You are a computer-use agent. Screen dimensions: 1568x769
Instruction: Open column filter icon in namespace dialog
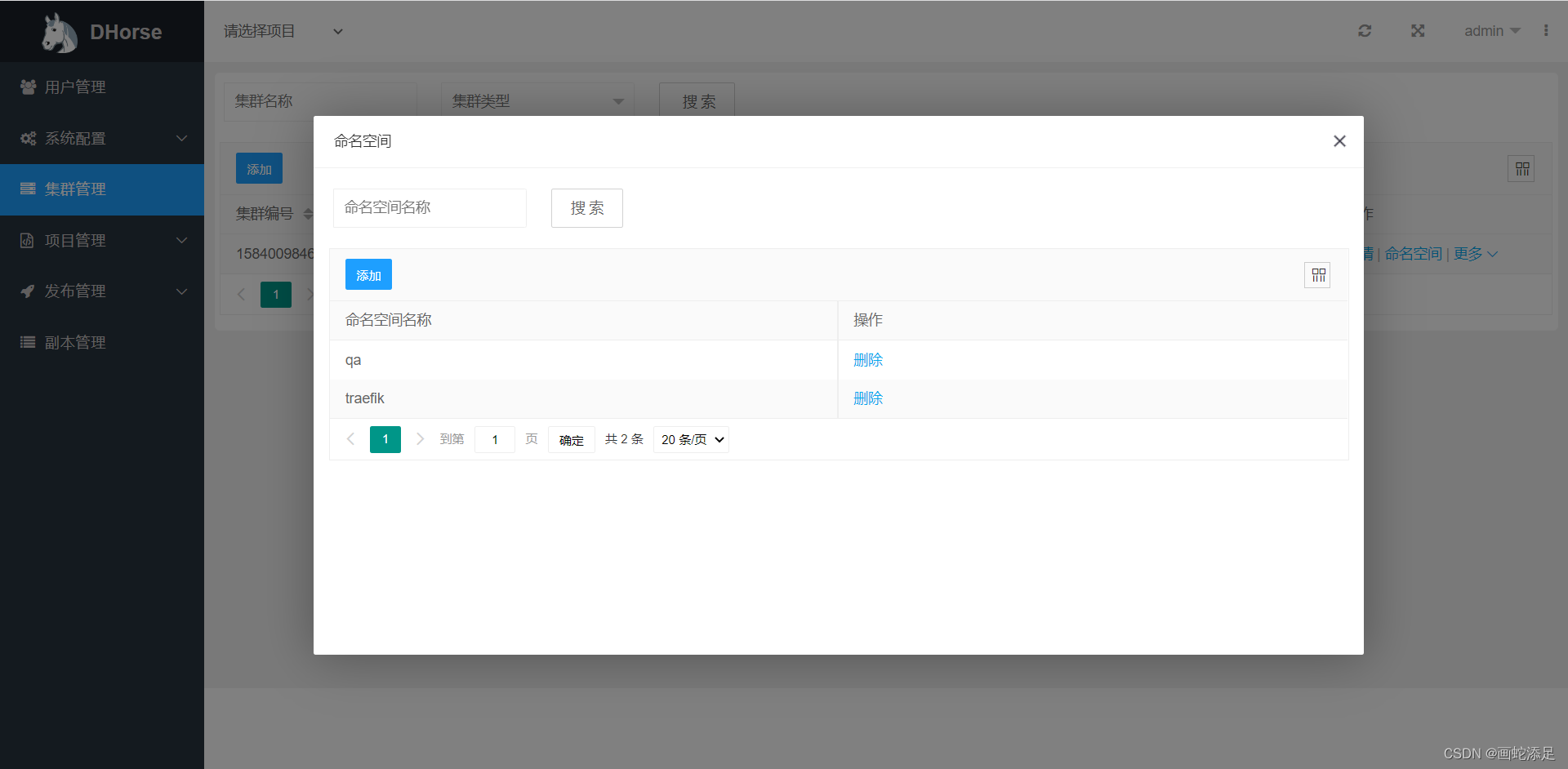tap(1317, 275)
